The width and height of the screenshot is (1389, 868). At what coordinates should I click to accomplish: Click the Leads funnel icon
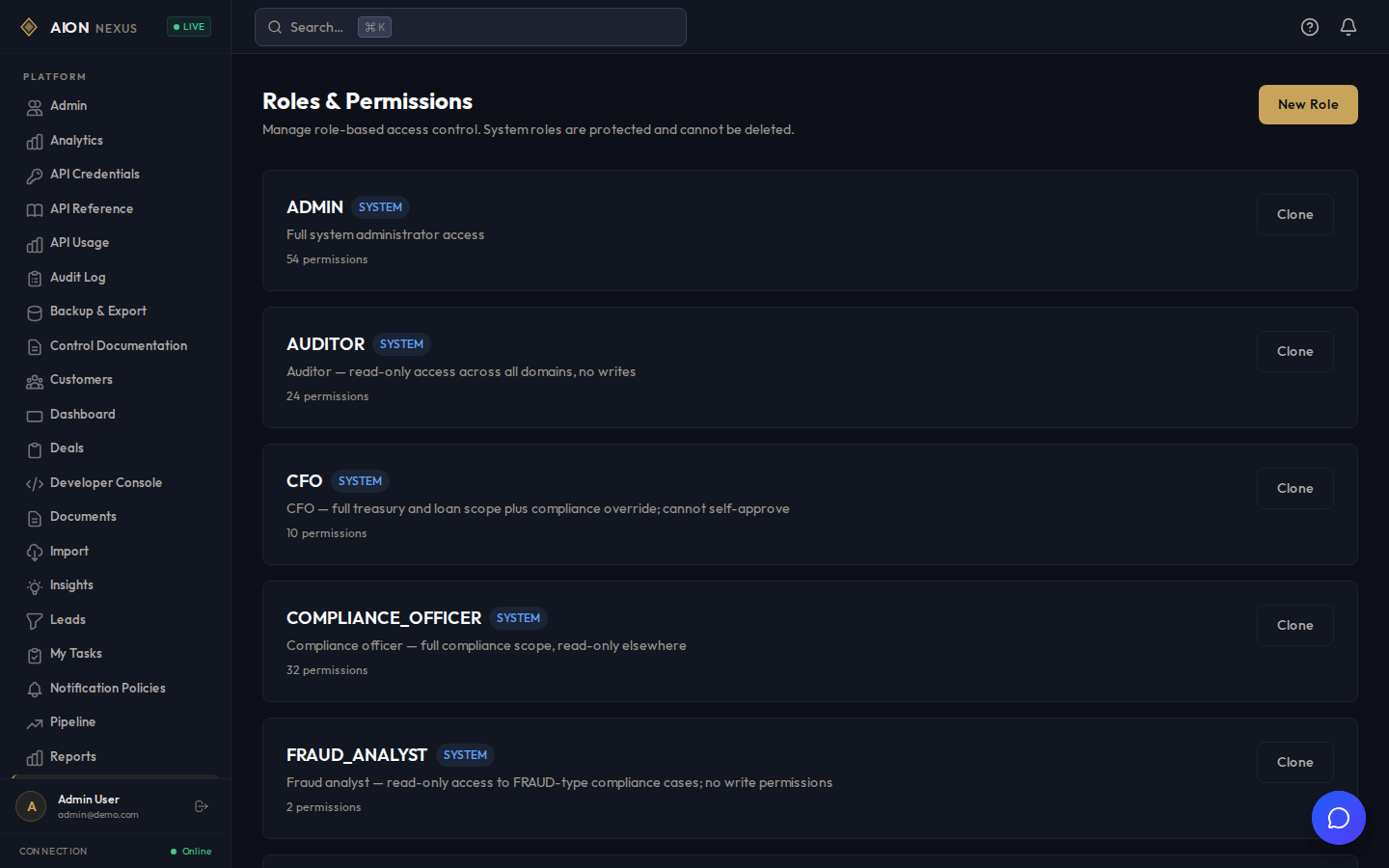pyautogui.click(x=35, y=621)
